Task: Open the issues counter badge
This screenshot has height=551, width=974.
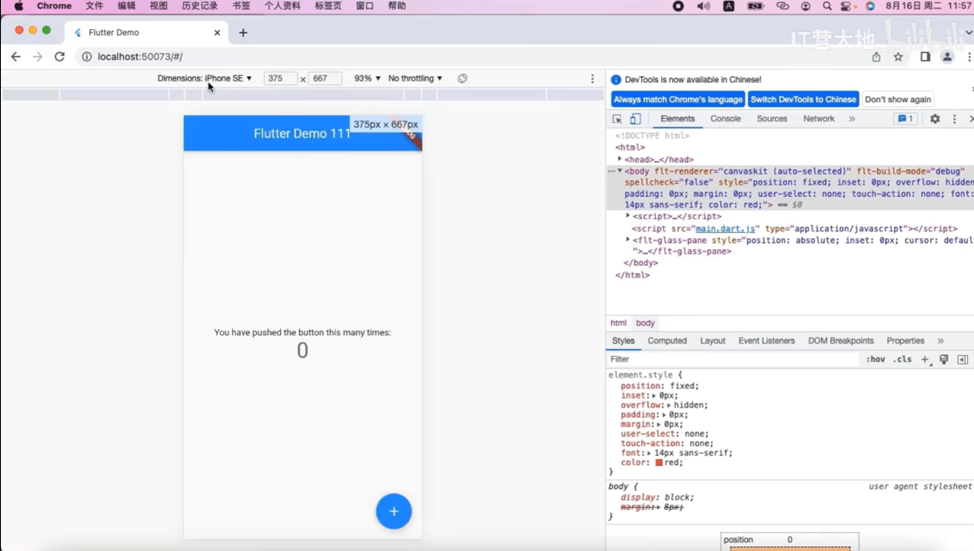Action: (906, 119)
